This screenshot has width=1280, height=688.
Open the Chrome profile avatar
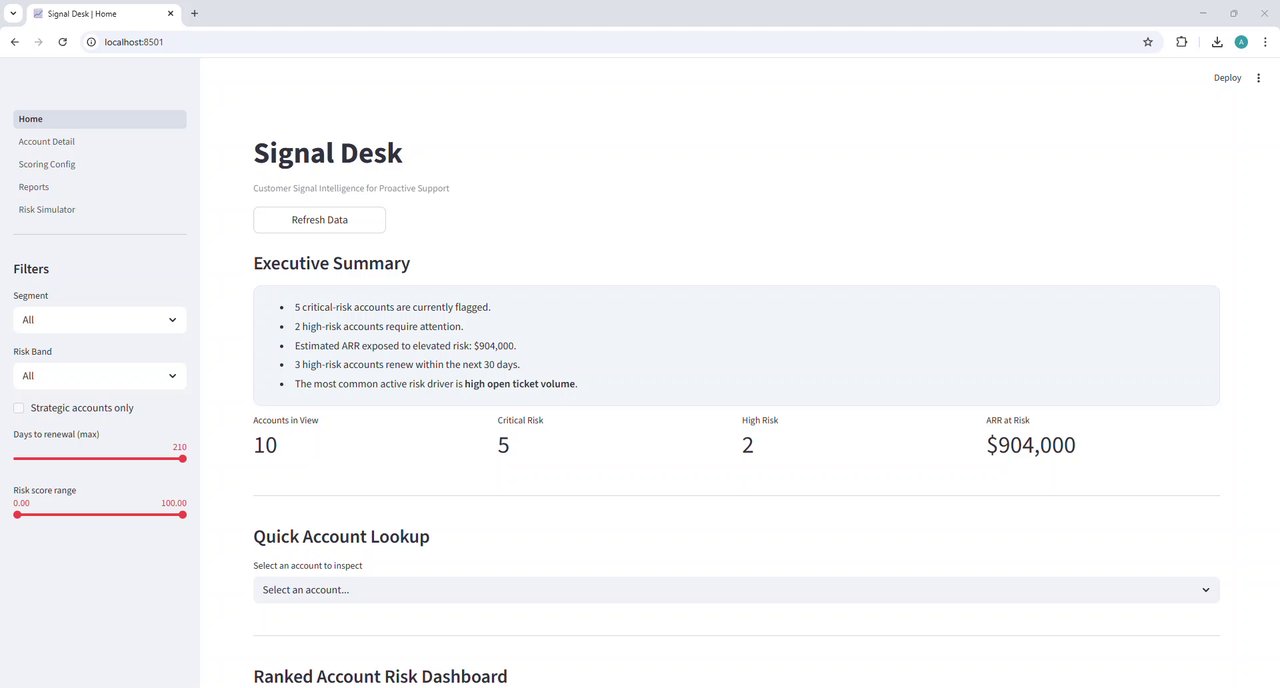[x=1241, y=42]
